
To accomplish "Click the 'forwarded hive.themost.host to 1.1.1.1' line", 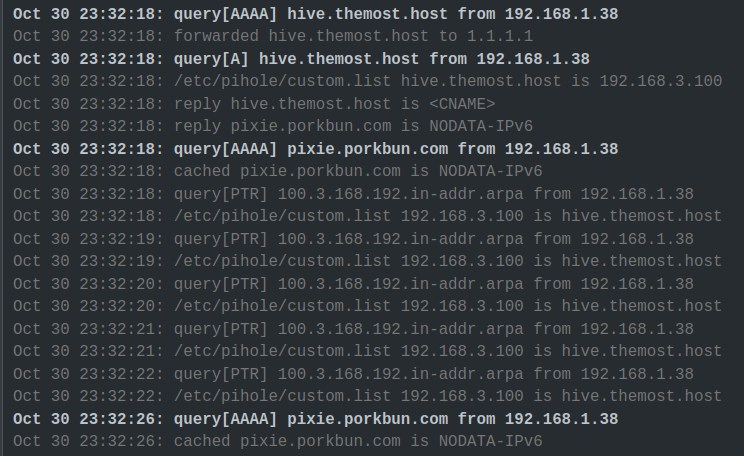I will tap(273, 37).
